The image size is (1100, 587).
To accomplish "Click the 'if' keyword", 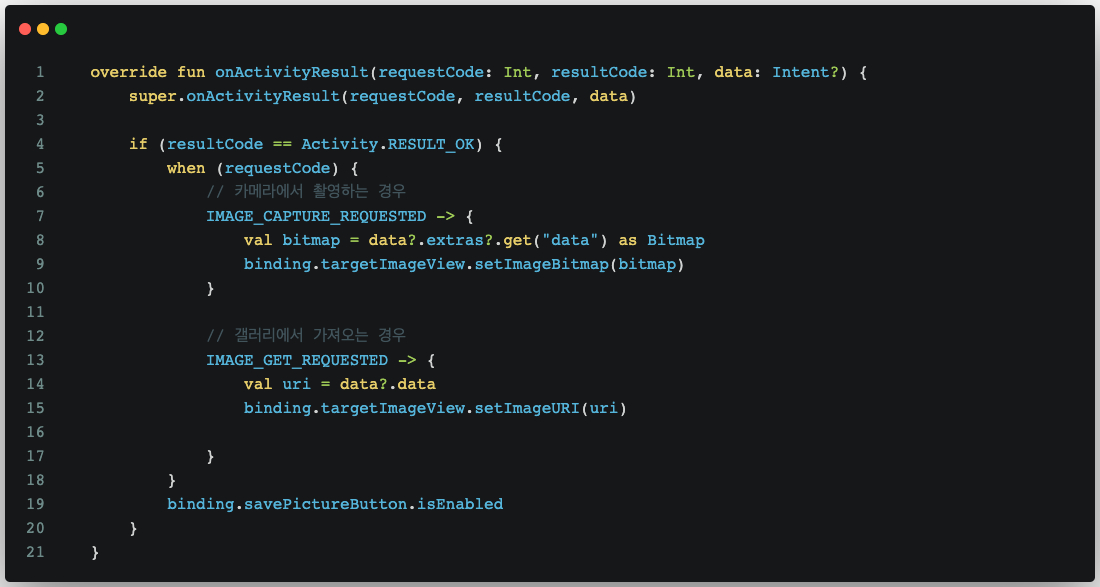I will click(138, 144).
